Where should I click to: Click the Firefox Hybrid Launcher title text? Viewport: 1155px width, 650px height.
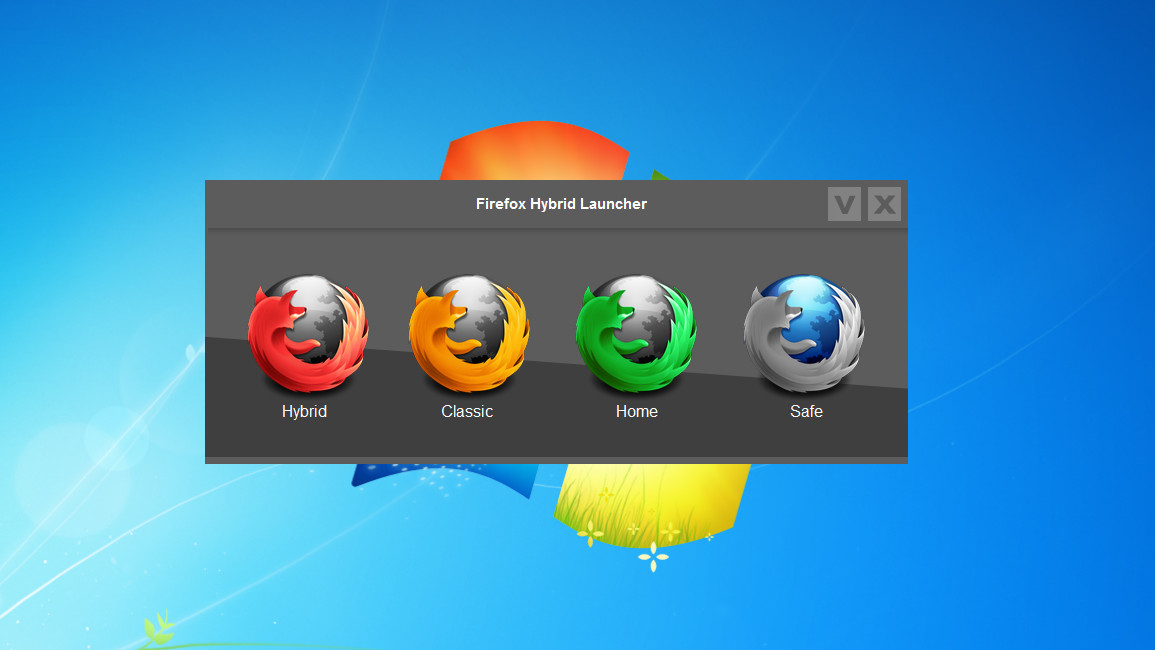pos(561,204)
